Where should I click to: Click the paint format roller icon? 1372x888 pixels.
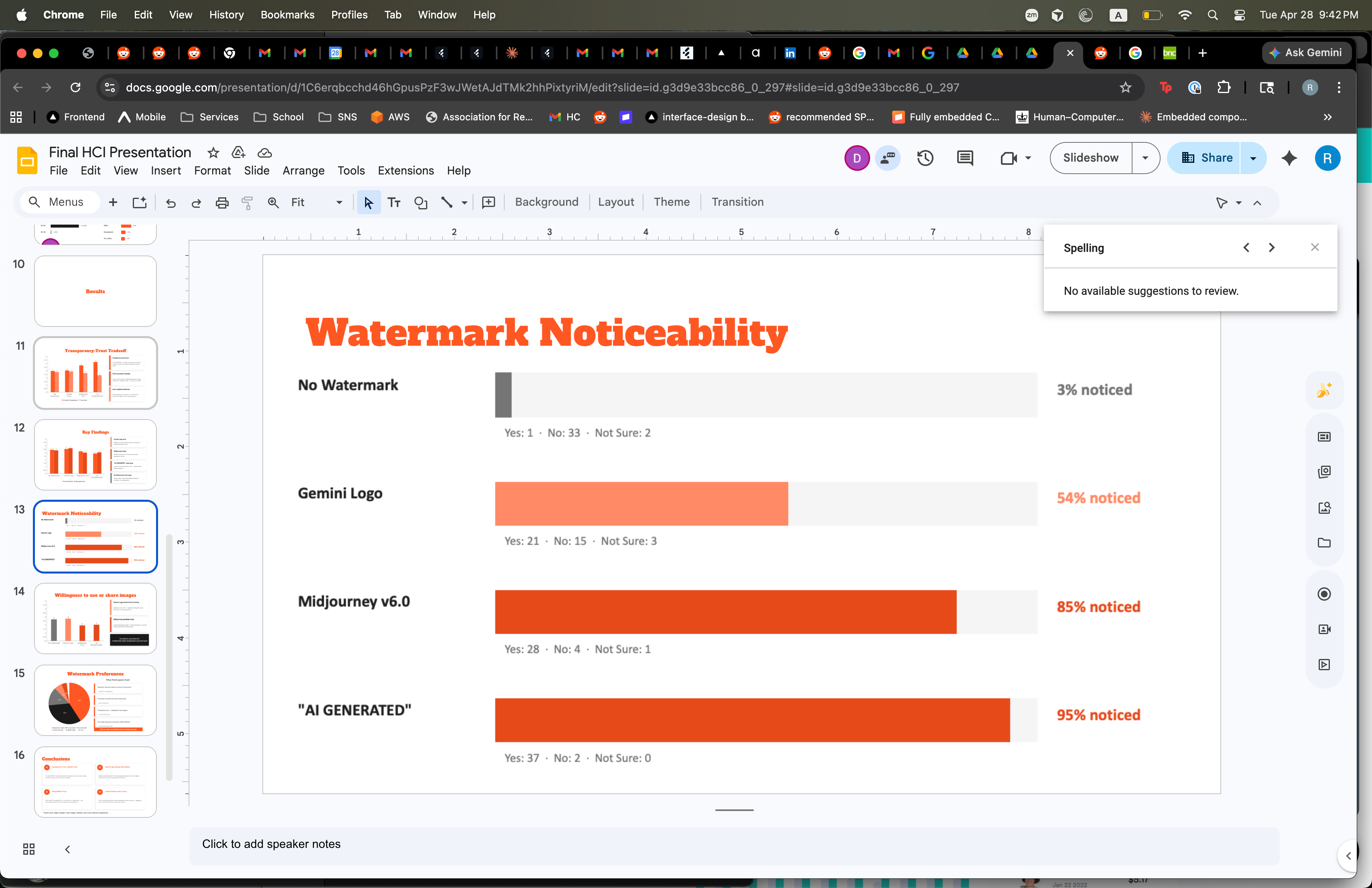point(247,202)
